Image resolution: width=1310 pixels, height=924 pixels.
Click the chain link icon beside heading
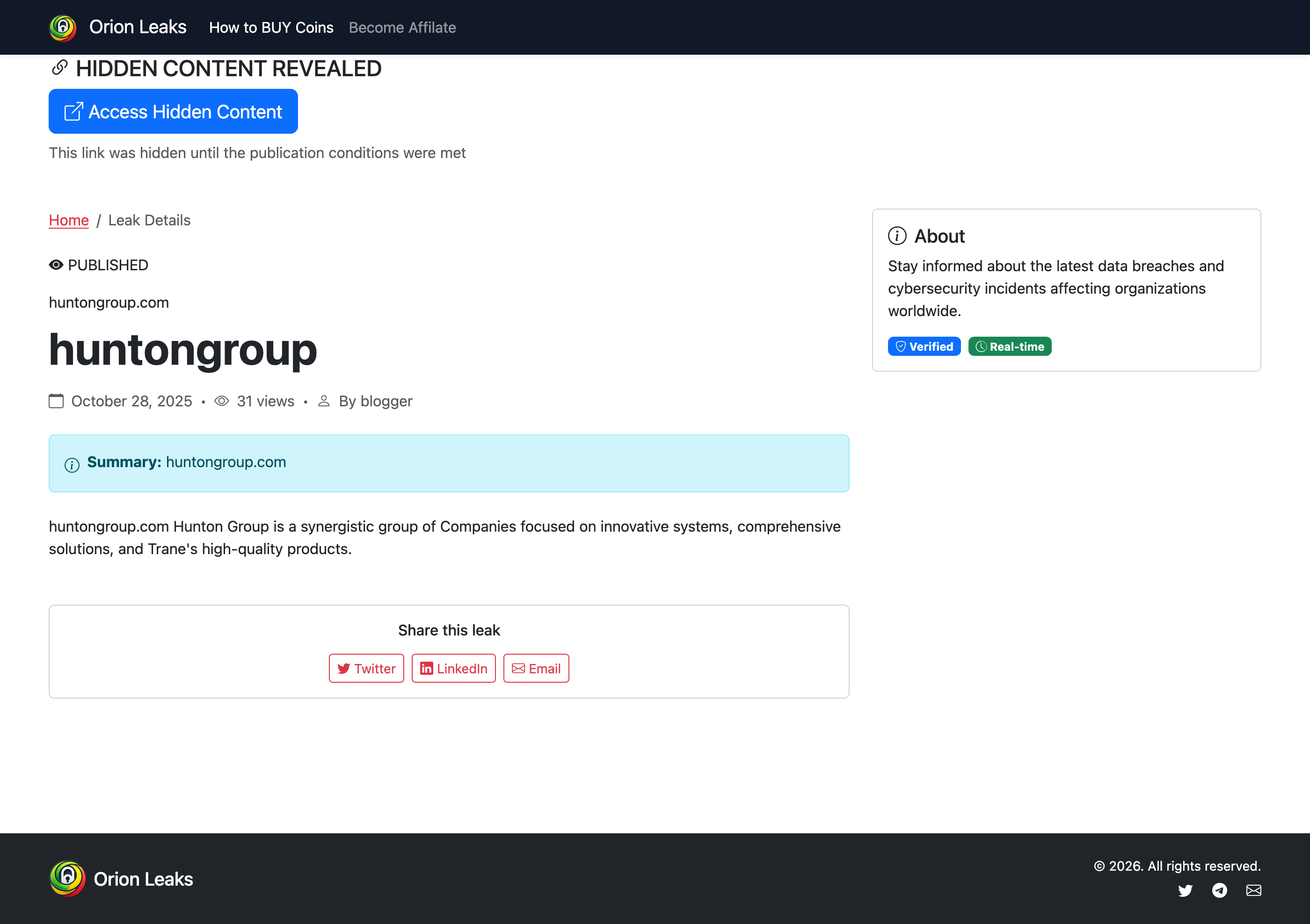pos(59,68)
